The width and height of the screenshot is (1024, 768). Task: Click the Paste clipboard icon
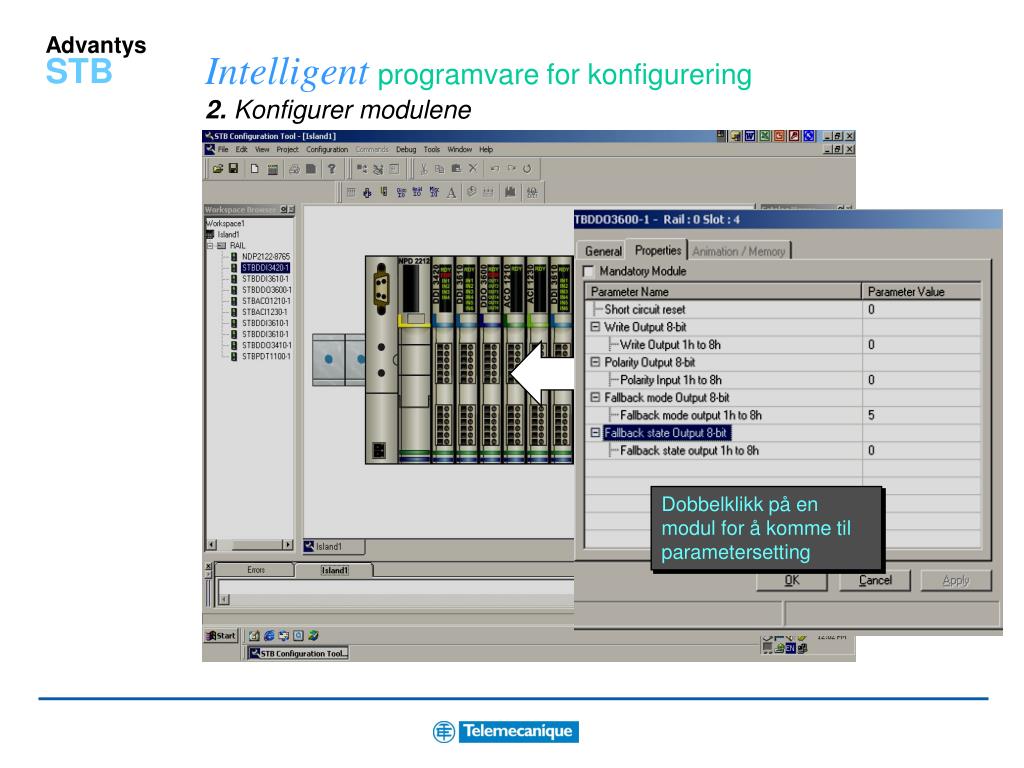click(x=456, y=168)
